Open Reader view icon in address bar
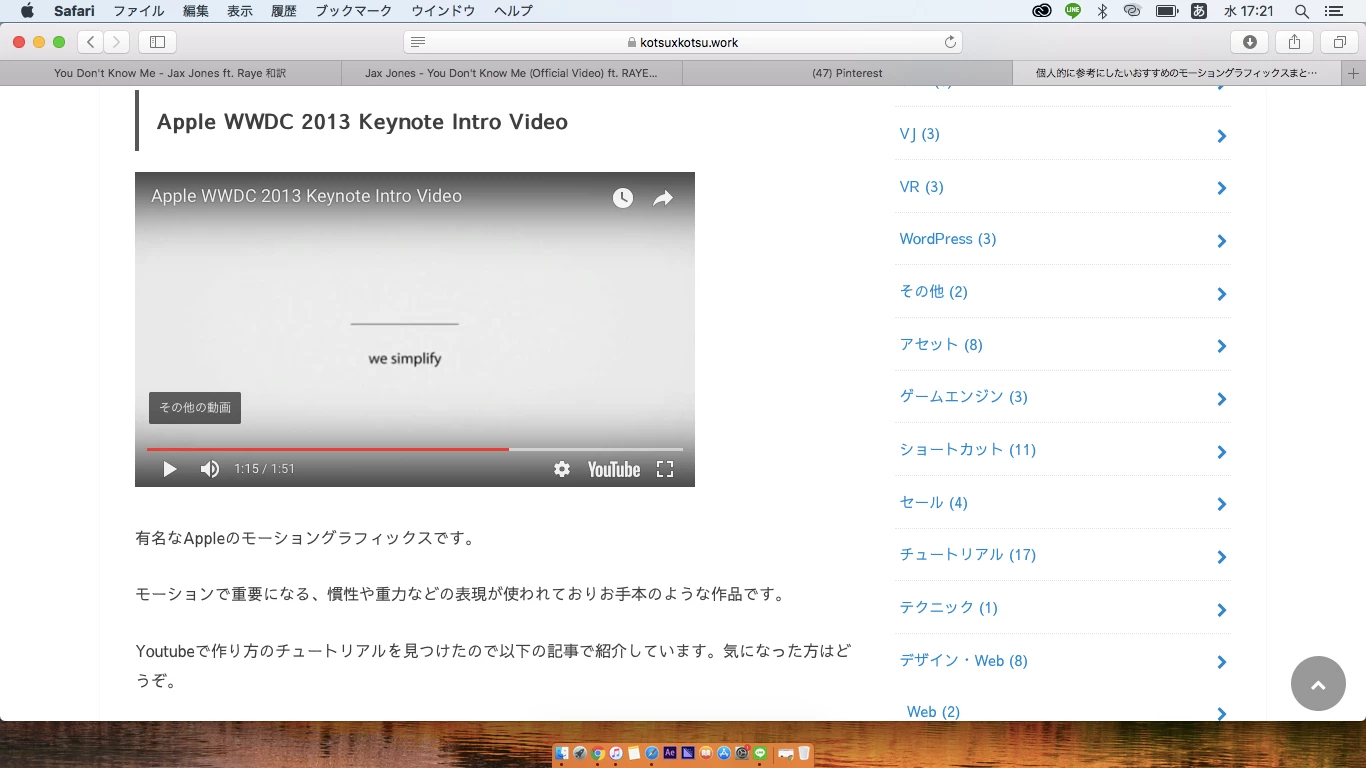Image resolution: width=1366 pixels, height=768 pixels. (418, 42)
